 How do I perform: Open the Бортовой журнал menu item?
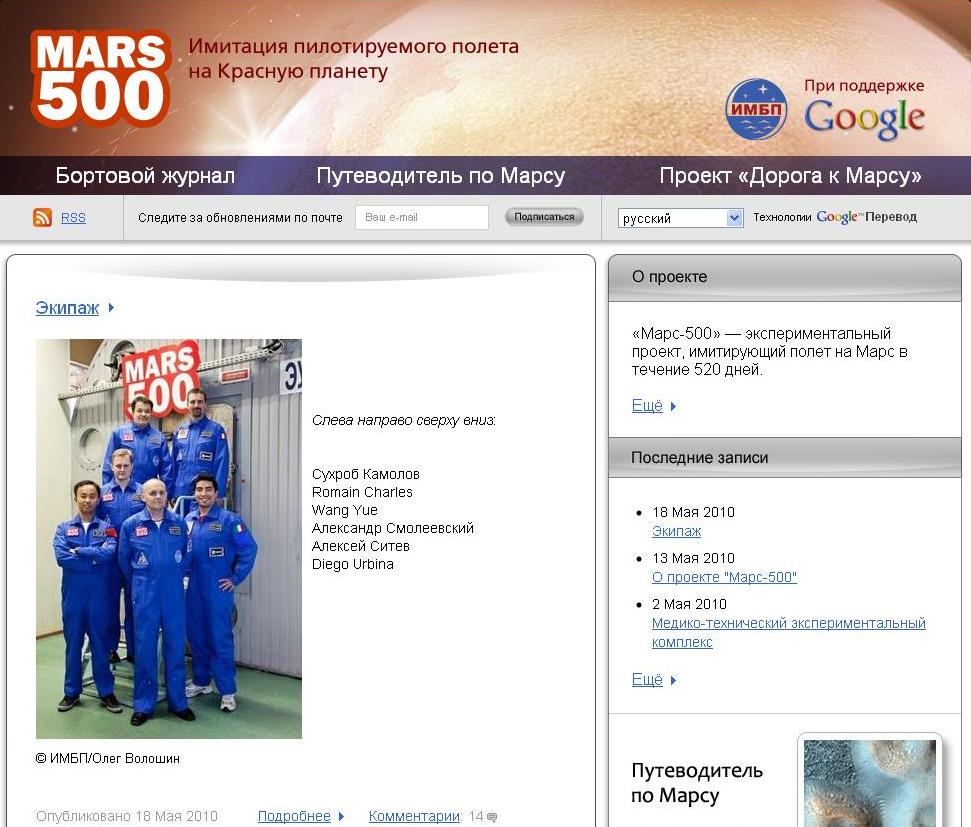(x=145, y=175)
